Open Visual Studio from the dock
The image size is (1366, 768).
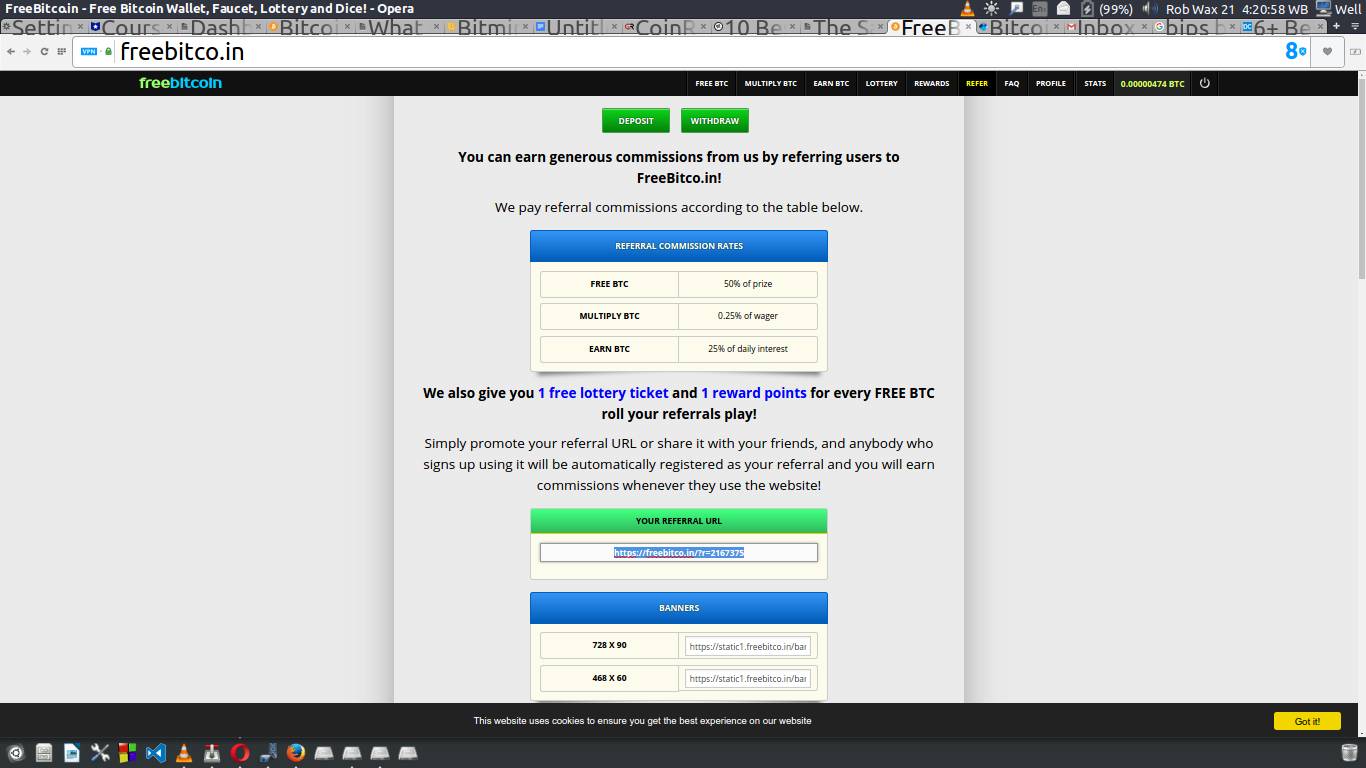pos(155,751)
